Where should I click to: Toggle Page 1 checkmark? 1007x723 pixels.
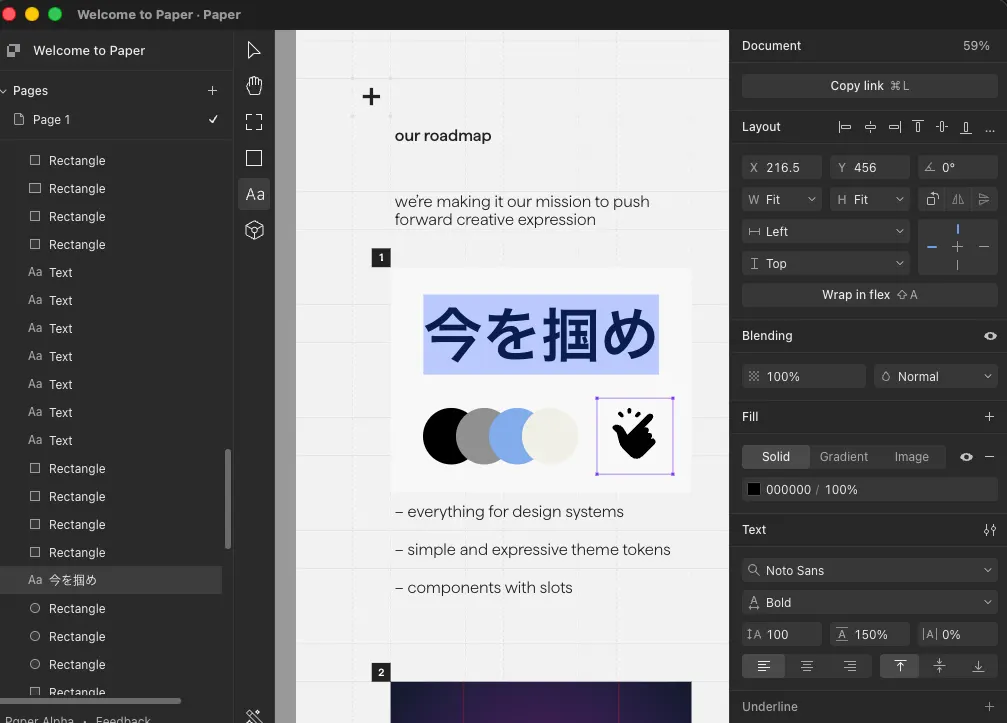pyautogui.click(x=213, y=119)
